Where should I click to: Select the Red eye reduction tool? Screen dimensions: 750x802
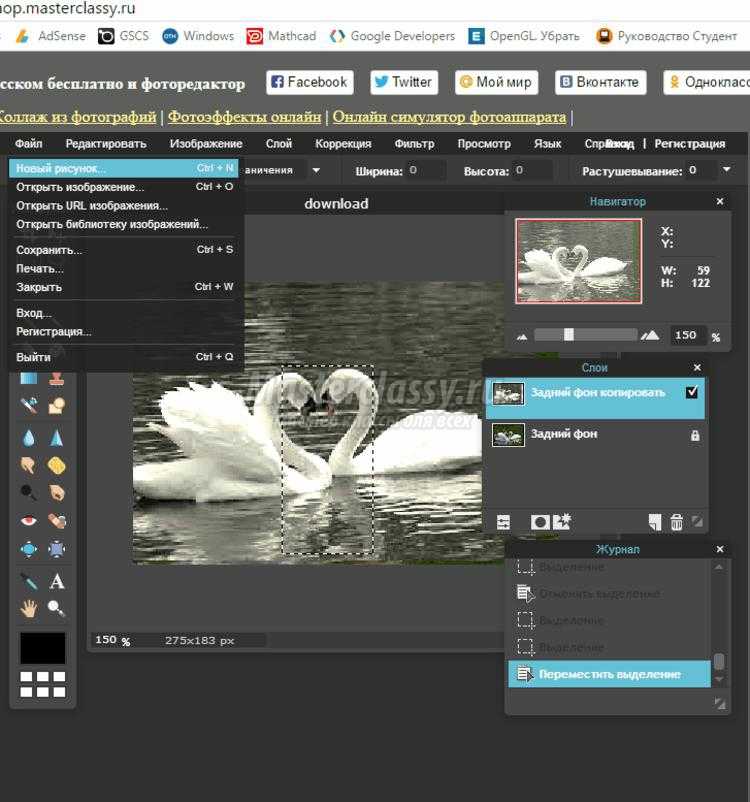[x=29, y=521]
